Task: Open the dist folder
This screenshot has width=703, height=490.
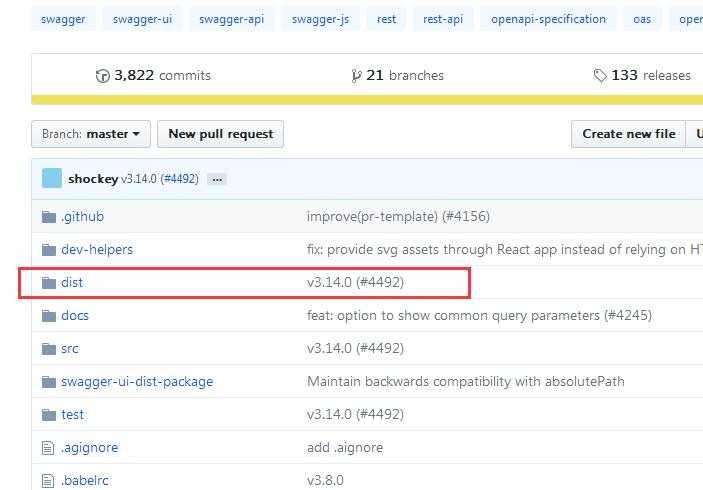Action: (72, 282)
